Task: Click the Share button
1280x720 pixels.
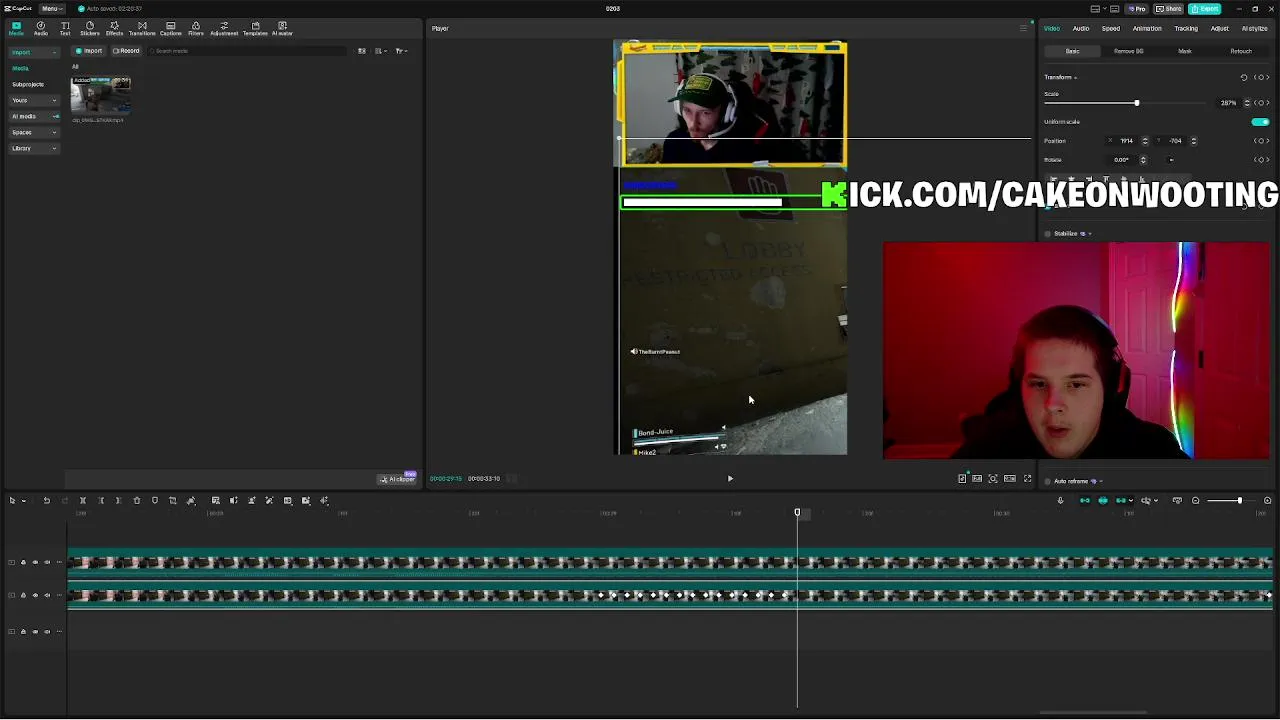Action: click(1169, 8)
